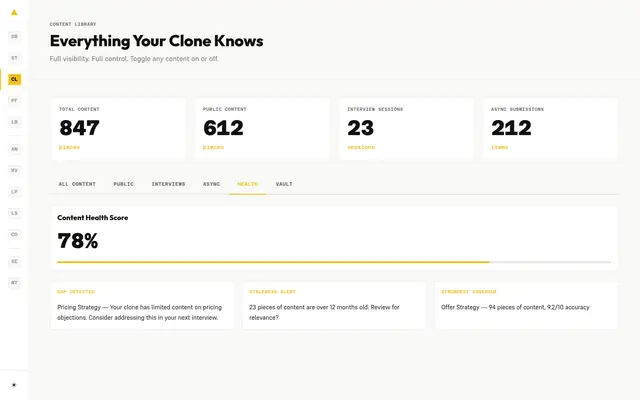Open the Gap Detected pricing strategy card
The image size is (640, 400).
pos(142,306)
